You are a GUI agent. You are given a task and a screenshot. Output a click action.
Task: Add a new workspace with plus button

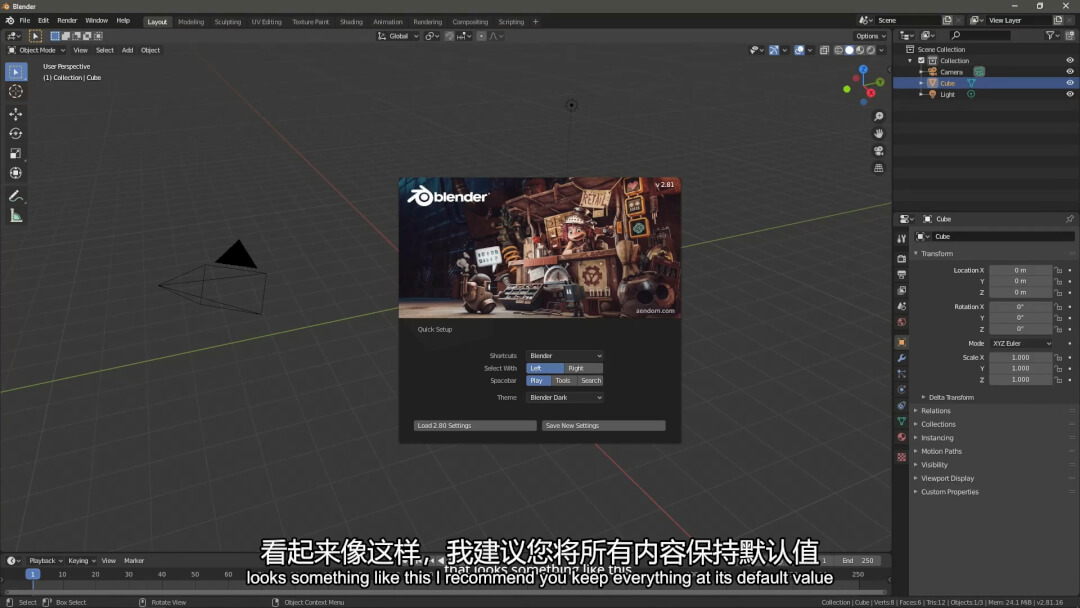(x=536, y=22)
